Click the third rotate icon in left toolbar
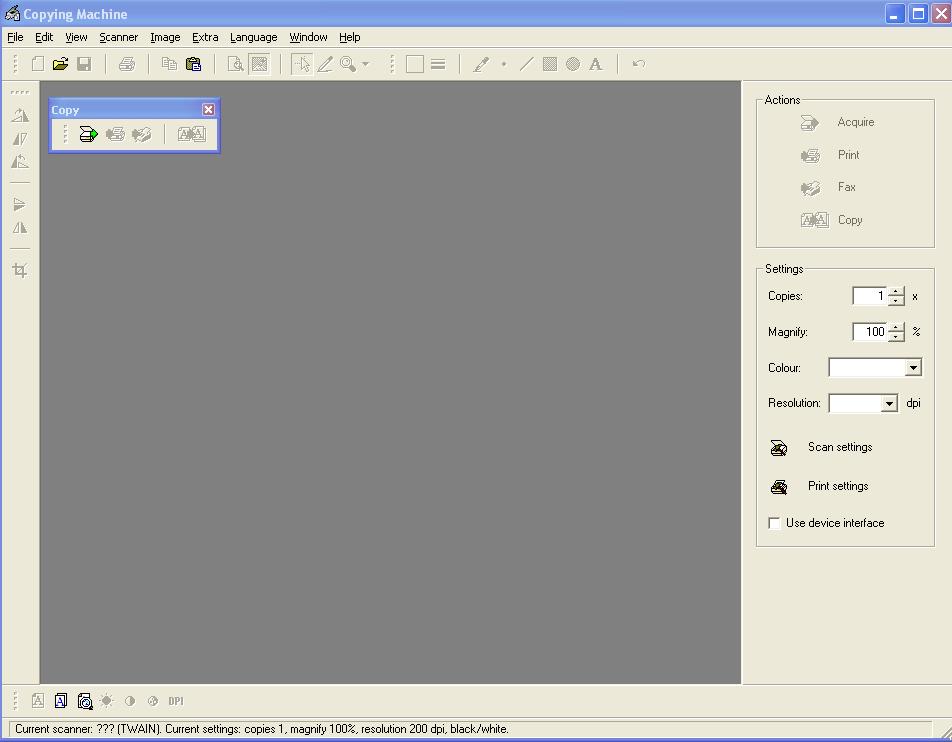 pyautogui.click(x=20, y=162)
